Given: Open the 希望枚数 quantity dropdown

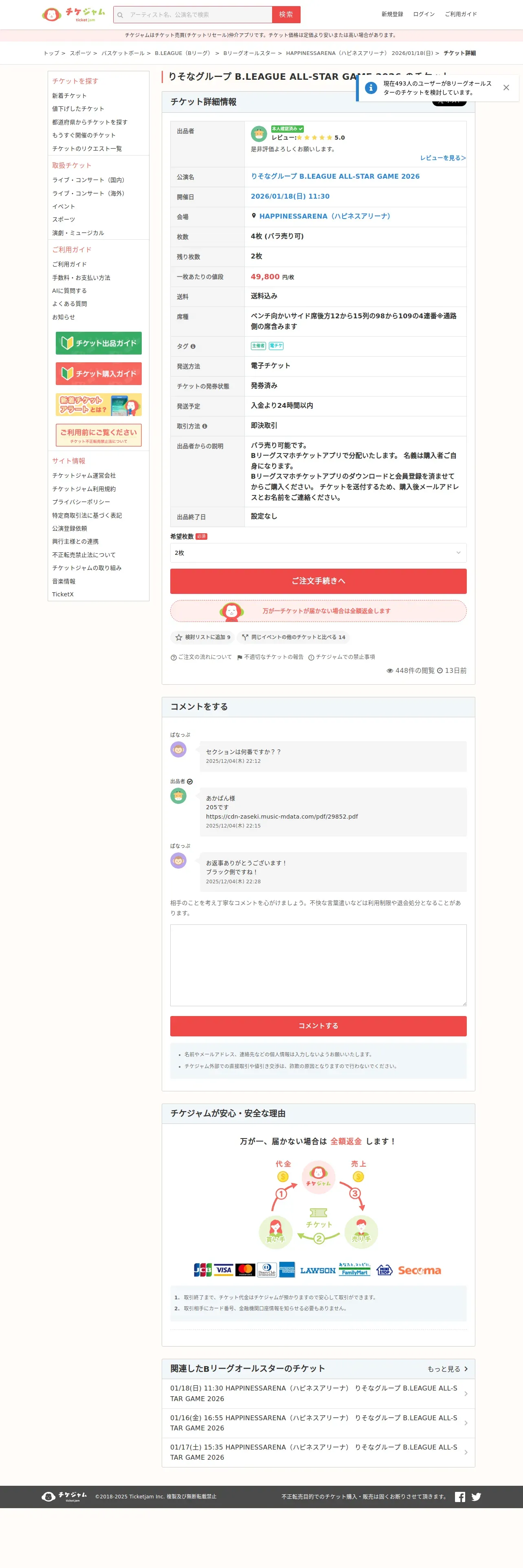Looking at the screenshot, I should [x=319, y=553].
